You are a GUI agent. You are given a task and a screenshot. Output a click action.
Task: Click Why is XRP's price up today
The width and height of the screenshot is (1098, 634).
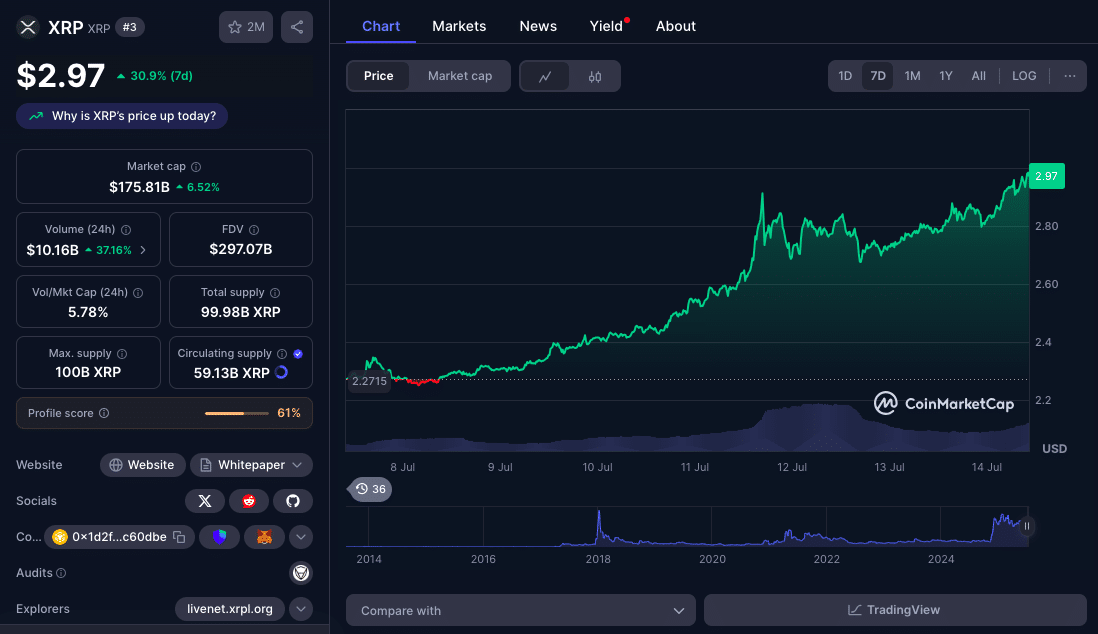pos(122,116)
